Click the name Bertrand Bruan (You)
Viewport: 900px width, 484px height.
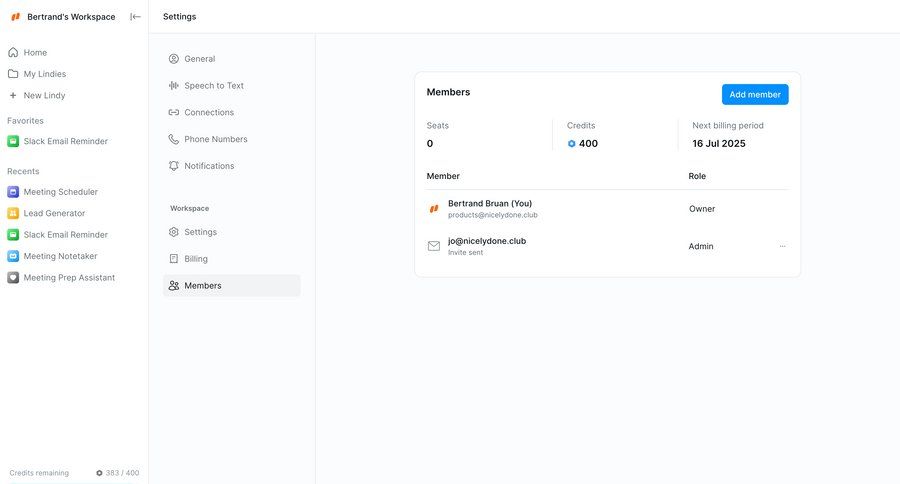(x=490, y=203)
